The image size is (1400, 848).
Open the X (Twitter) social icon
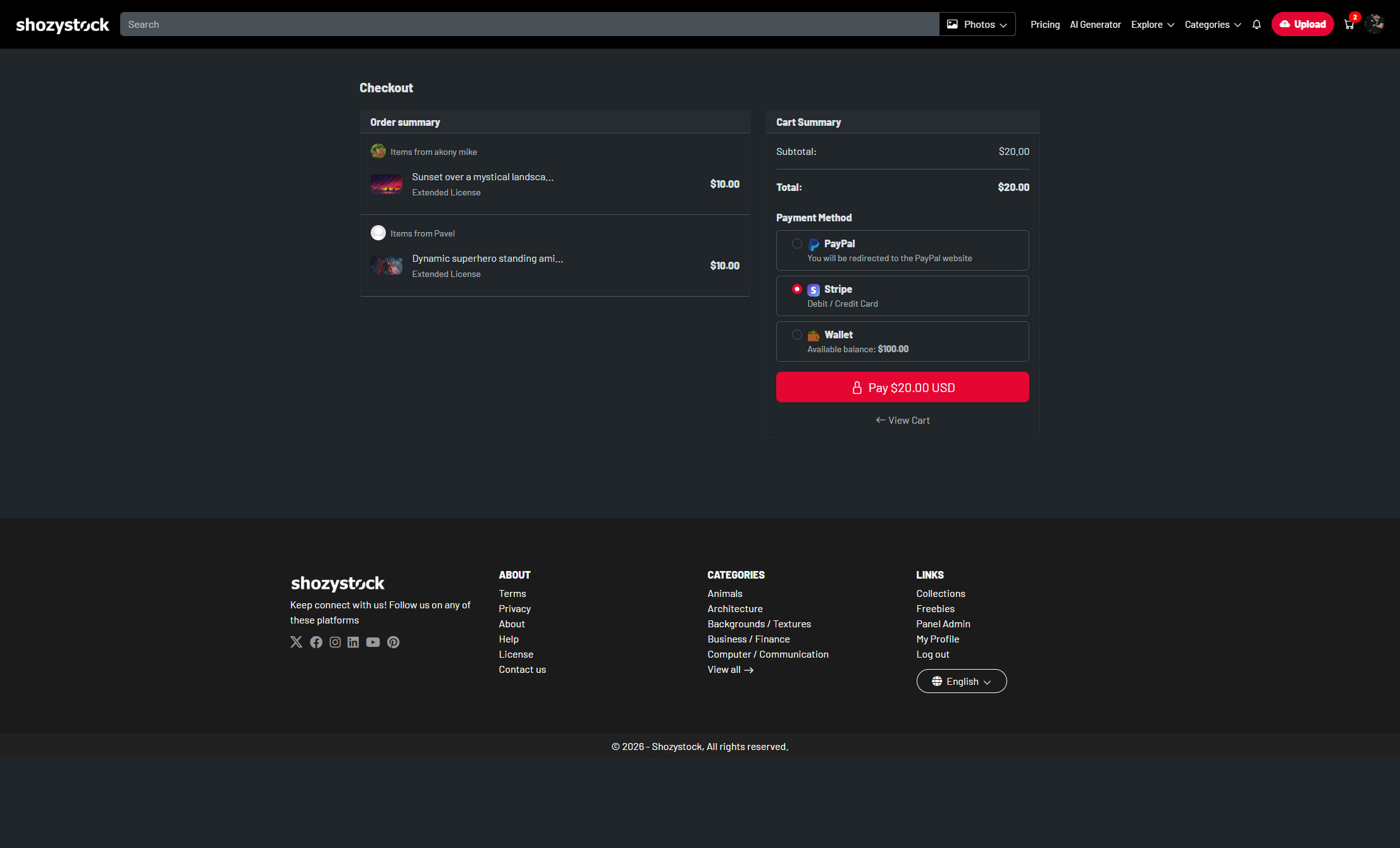(296, 642)
